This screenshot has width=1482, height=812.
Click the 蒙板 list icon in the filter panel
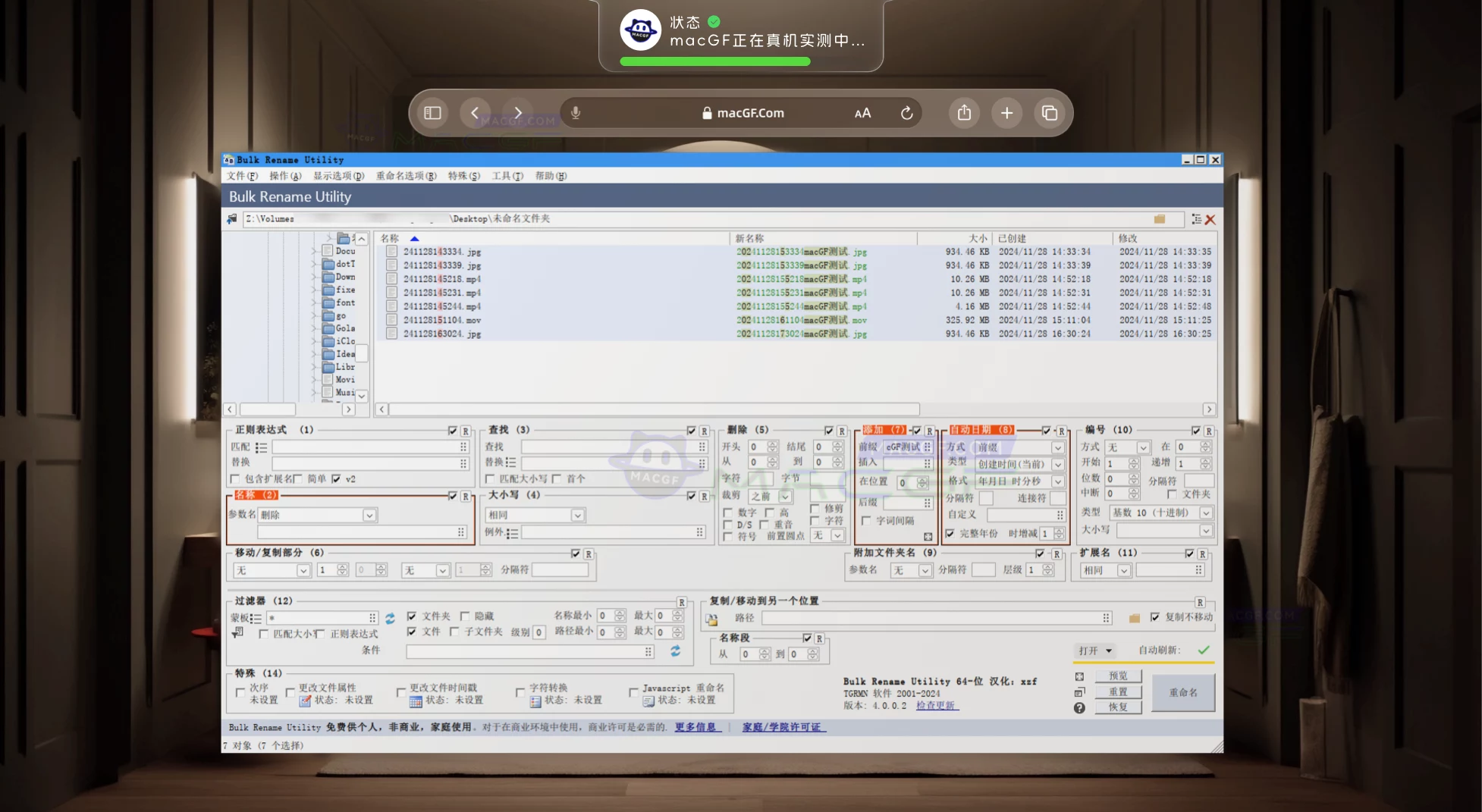click(x=256, y=618)
